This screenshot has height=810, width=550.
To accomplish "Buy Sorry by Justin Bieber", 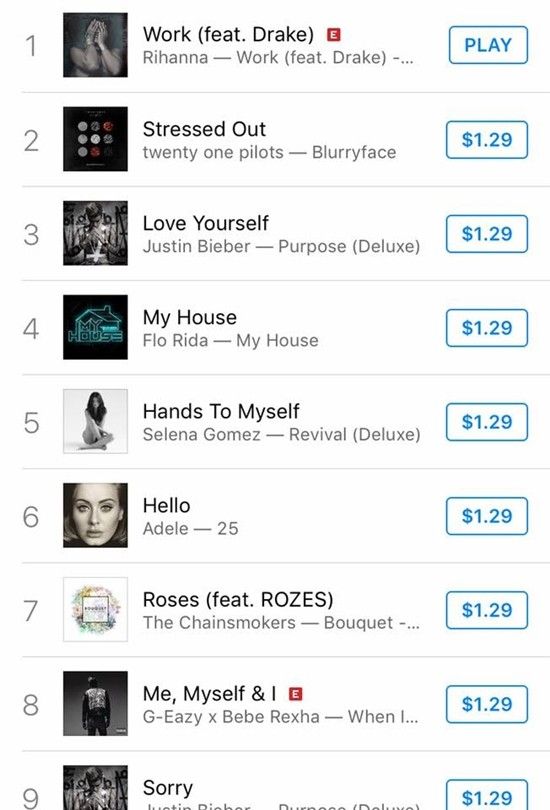I will [487, 796].
